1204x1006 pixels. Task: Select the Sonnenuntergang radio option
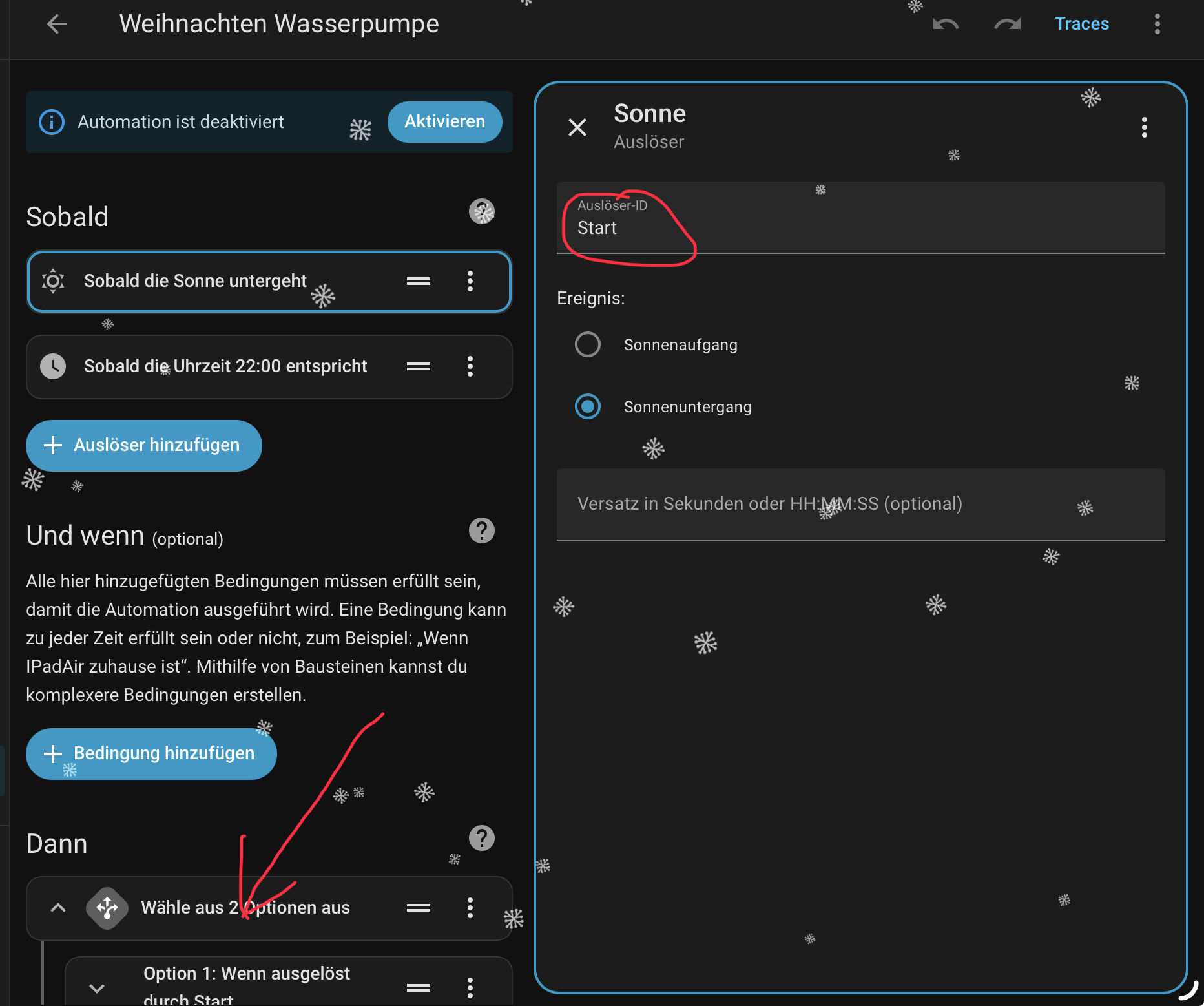pyautogui.click(x=587, y=406)
